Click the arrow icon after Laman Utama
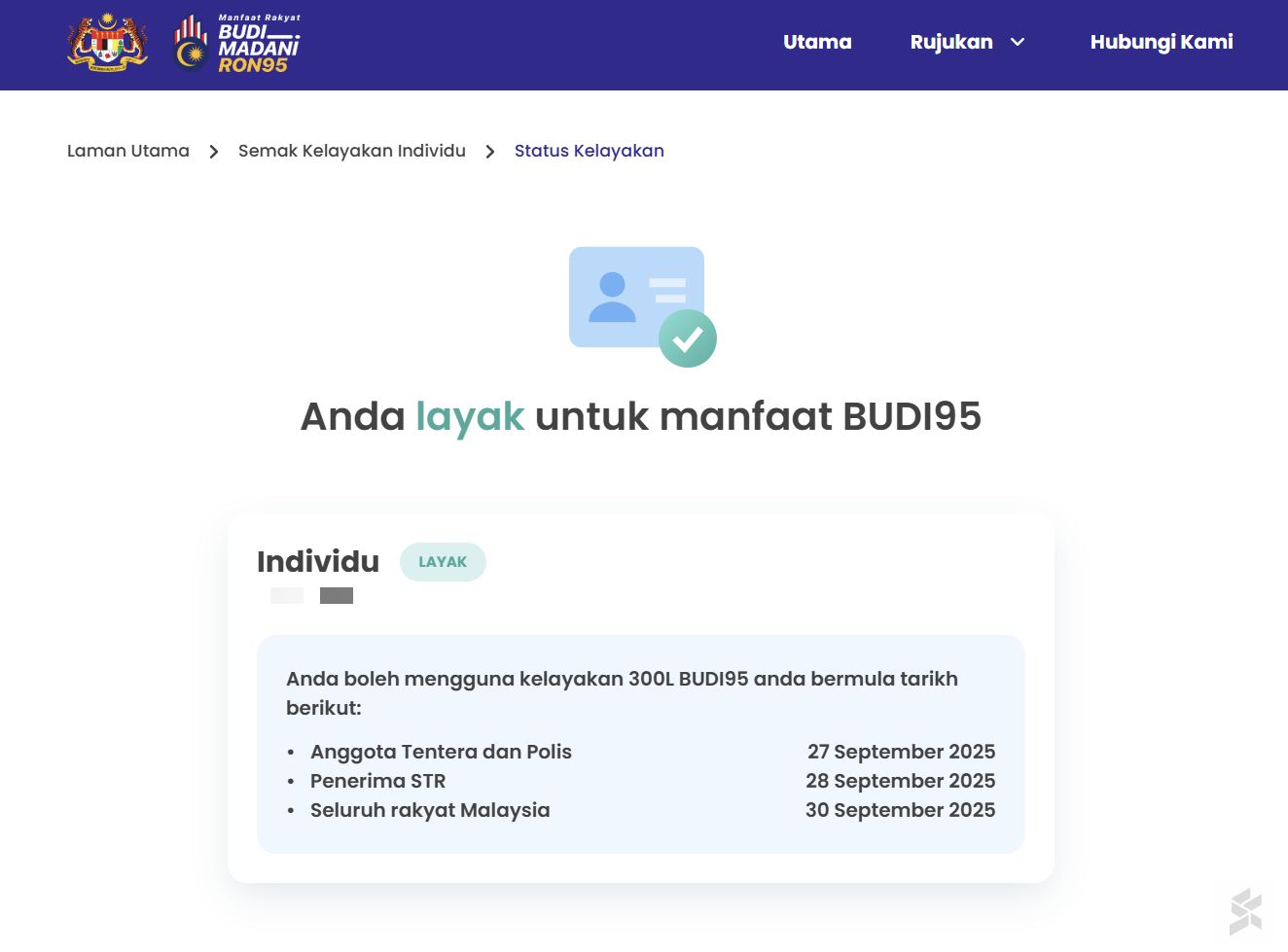 (214, 152)
